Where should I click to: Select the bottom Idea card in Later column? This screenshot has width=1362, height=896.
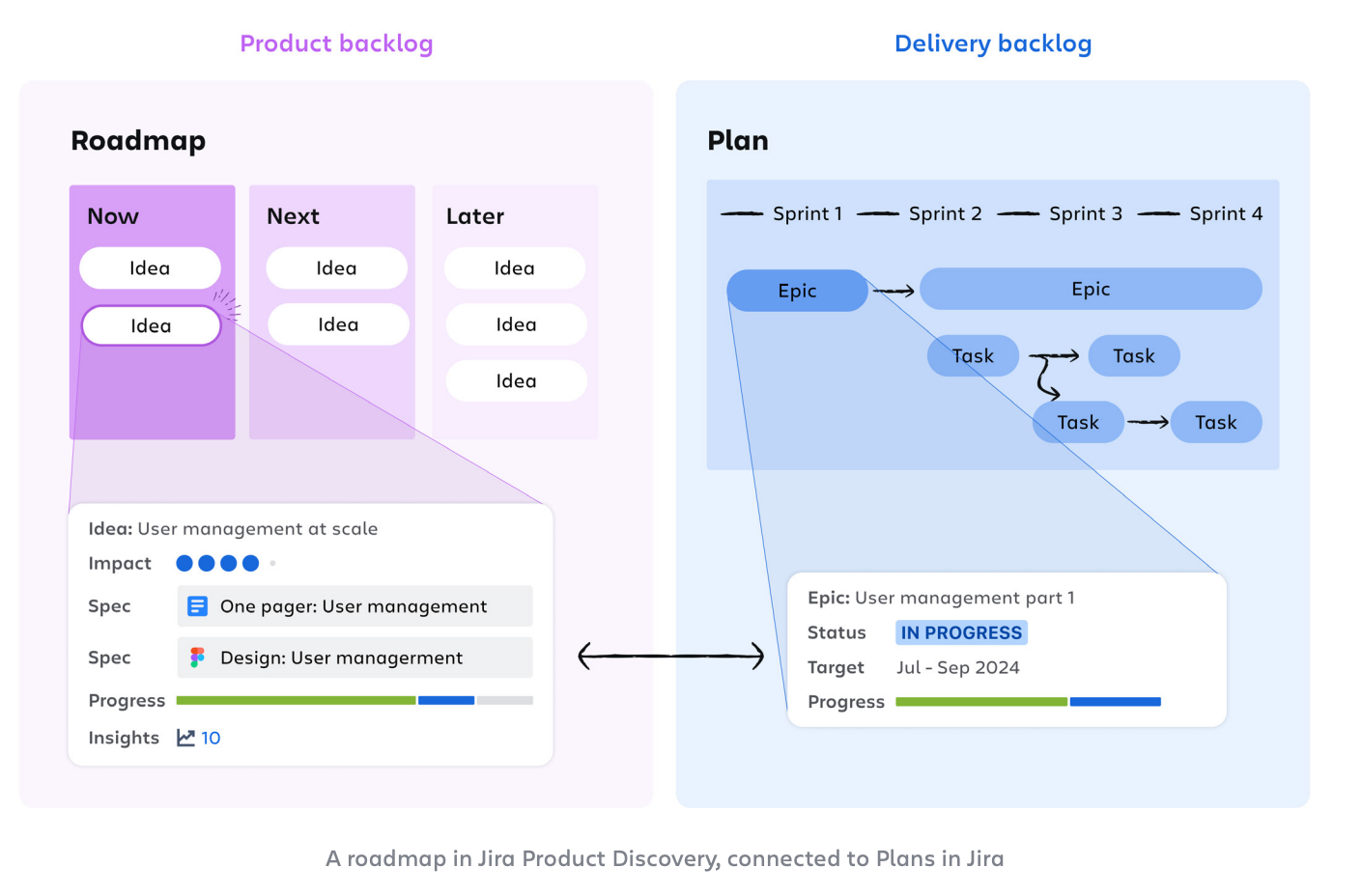(x=515, y=380)
